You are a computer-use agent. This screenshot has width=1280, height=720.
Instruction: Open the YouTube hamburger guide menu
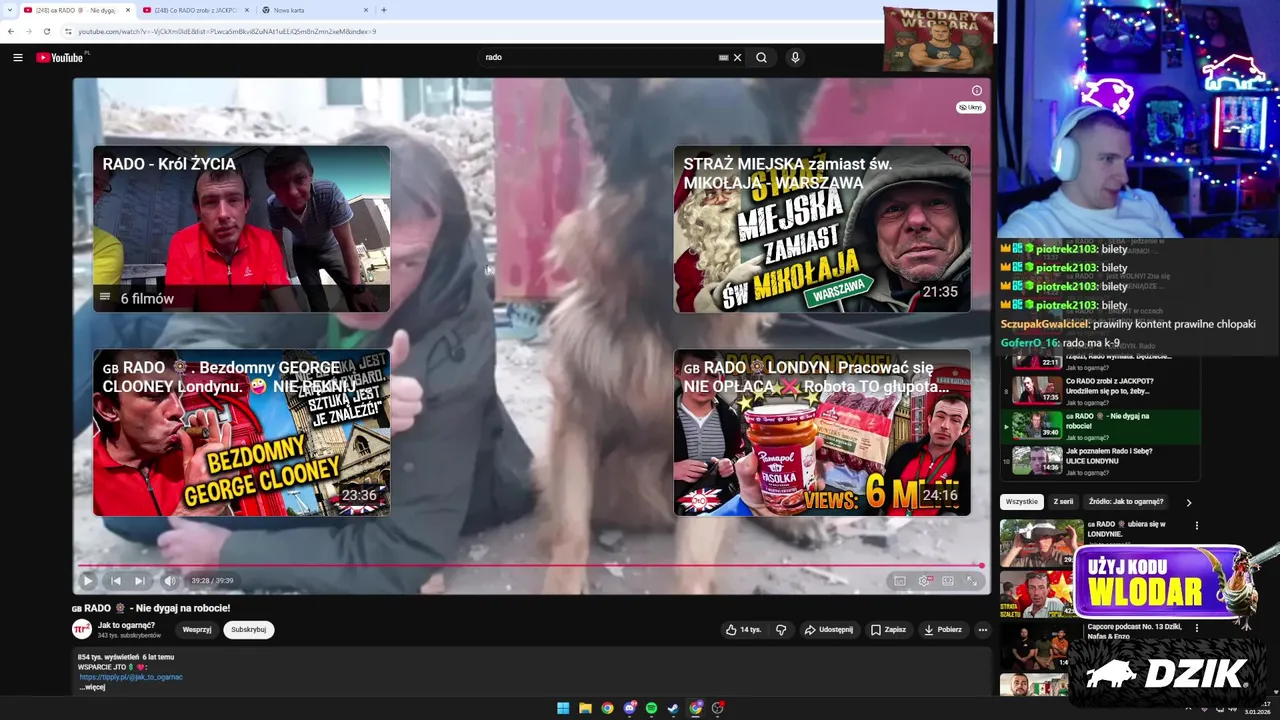pos(17,57)
